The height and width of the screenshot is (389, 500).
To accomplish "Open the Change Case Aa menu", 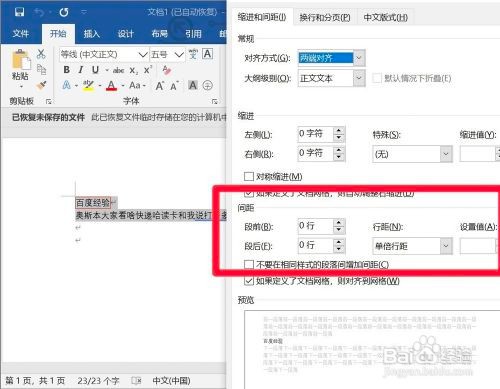I will tap(137, 85).
